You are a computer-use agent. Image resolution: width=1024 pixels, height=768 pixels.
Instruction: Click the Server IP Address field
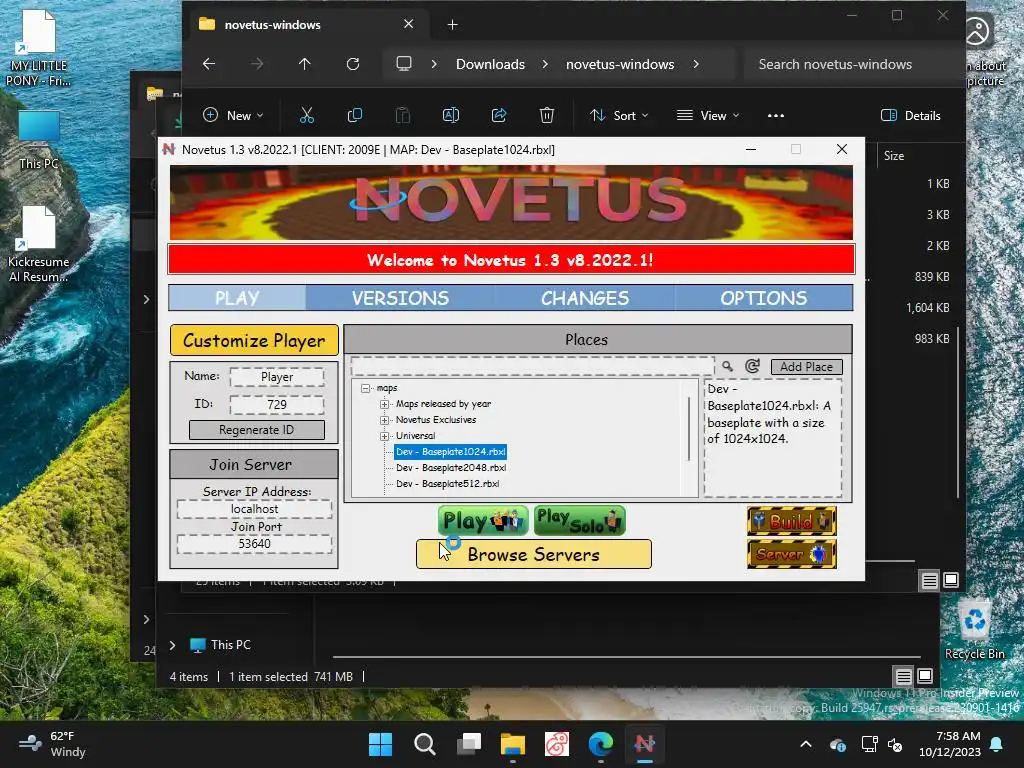point(255,509)
